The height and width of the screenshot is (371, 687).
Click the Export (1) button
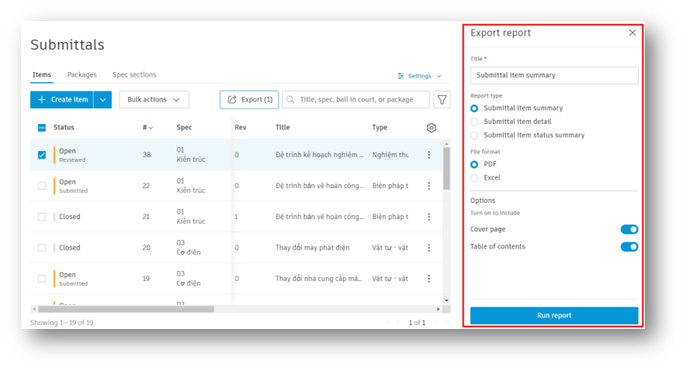point(249,100)
